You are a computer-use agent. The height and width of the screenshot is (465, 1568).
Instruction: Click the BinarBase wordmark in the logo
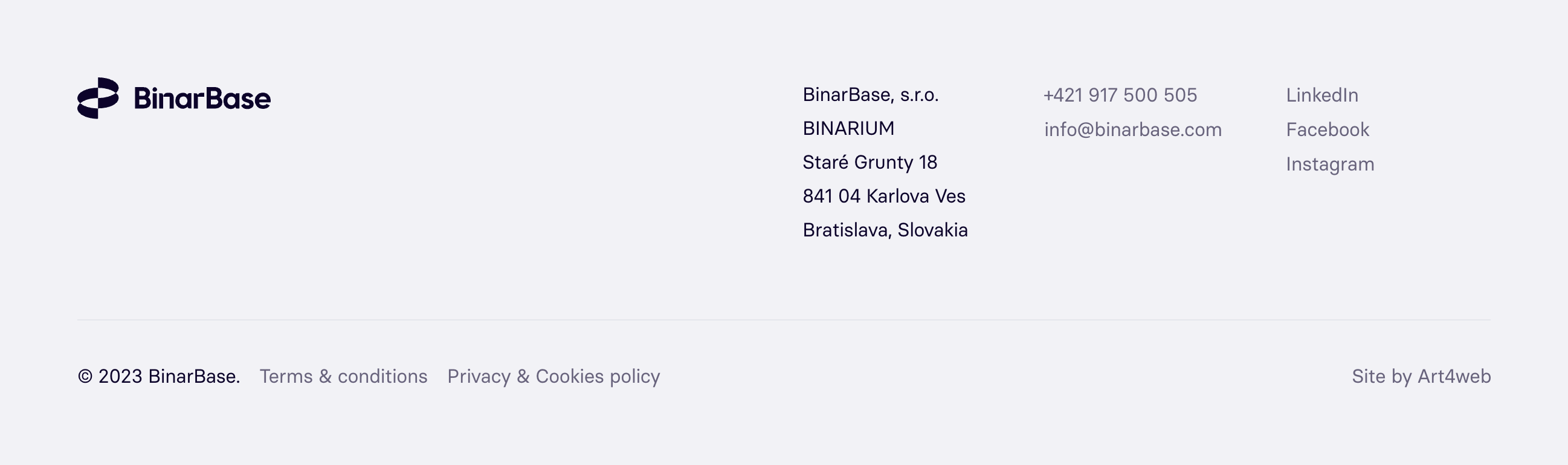click(202, 99)
